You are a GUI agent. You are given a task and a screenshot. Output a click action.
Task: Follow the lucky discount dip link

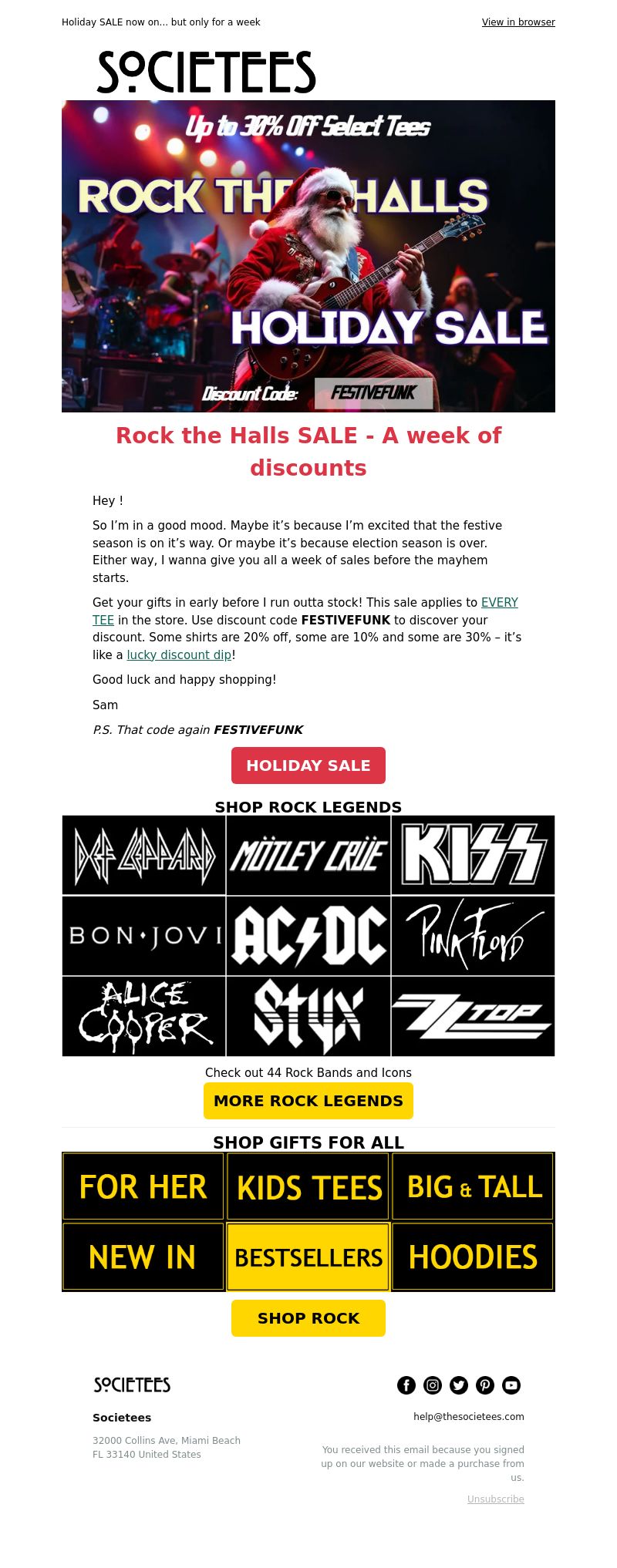click(179, 654)
